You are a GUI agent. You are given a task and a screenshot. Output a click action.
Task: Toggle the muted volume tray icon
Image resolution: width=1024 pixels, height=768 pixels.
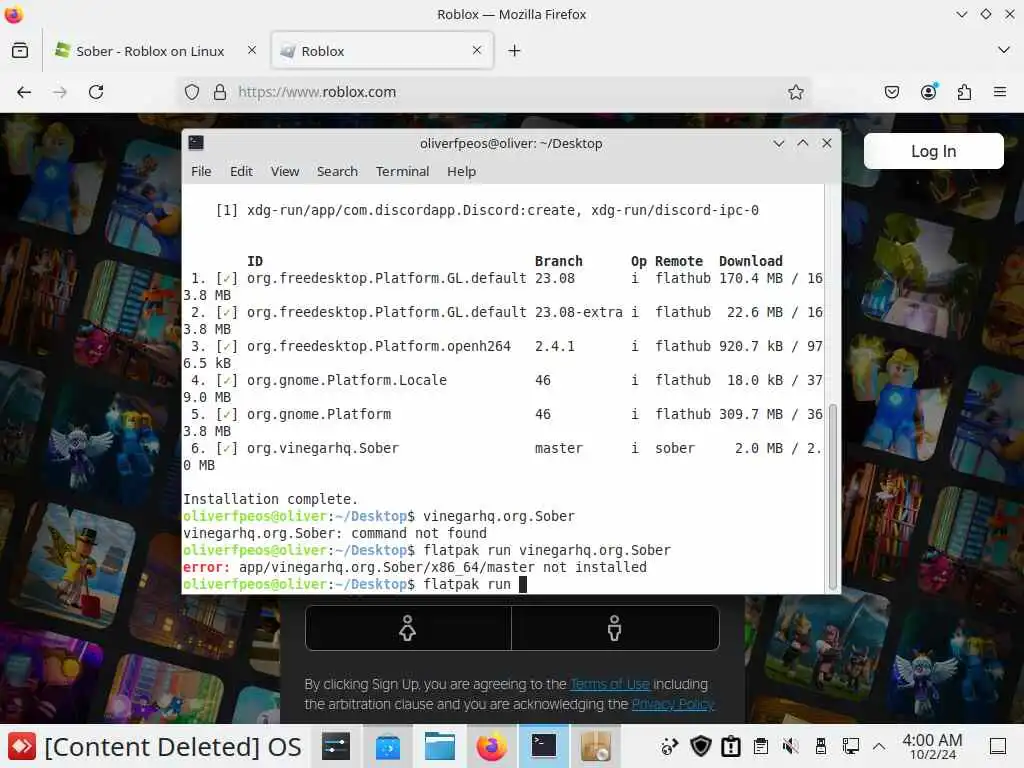tap(791, 746)
